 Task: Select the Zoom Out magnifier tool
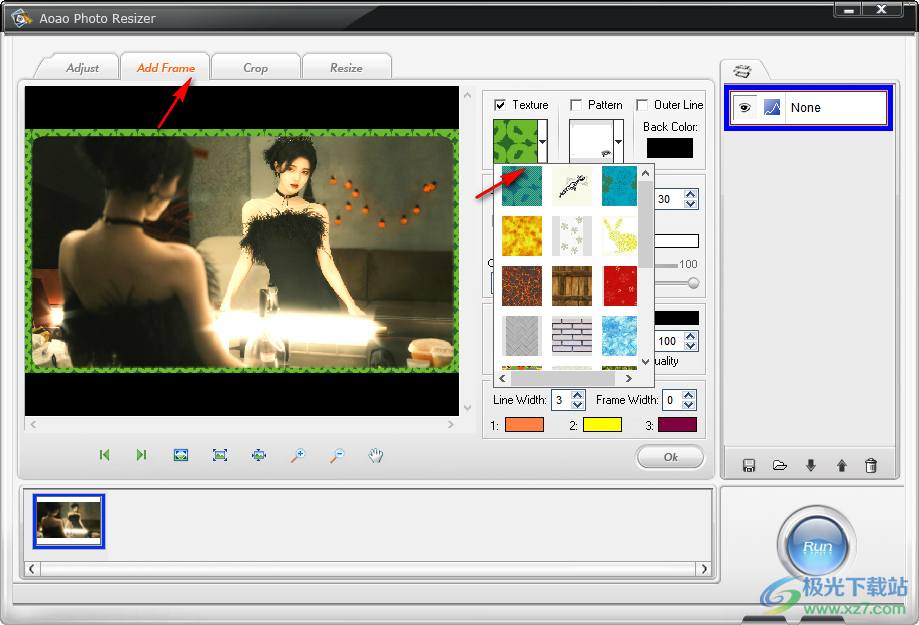click(336, 455)
